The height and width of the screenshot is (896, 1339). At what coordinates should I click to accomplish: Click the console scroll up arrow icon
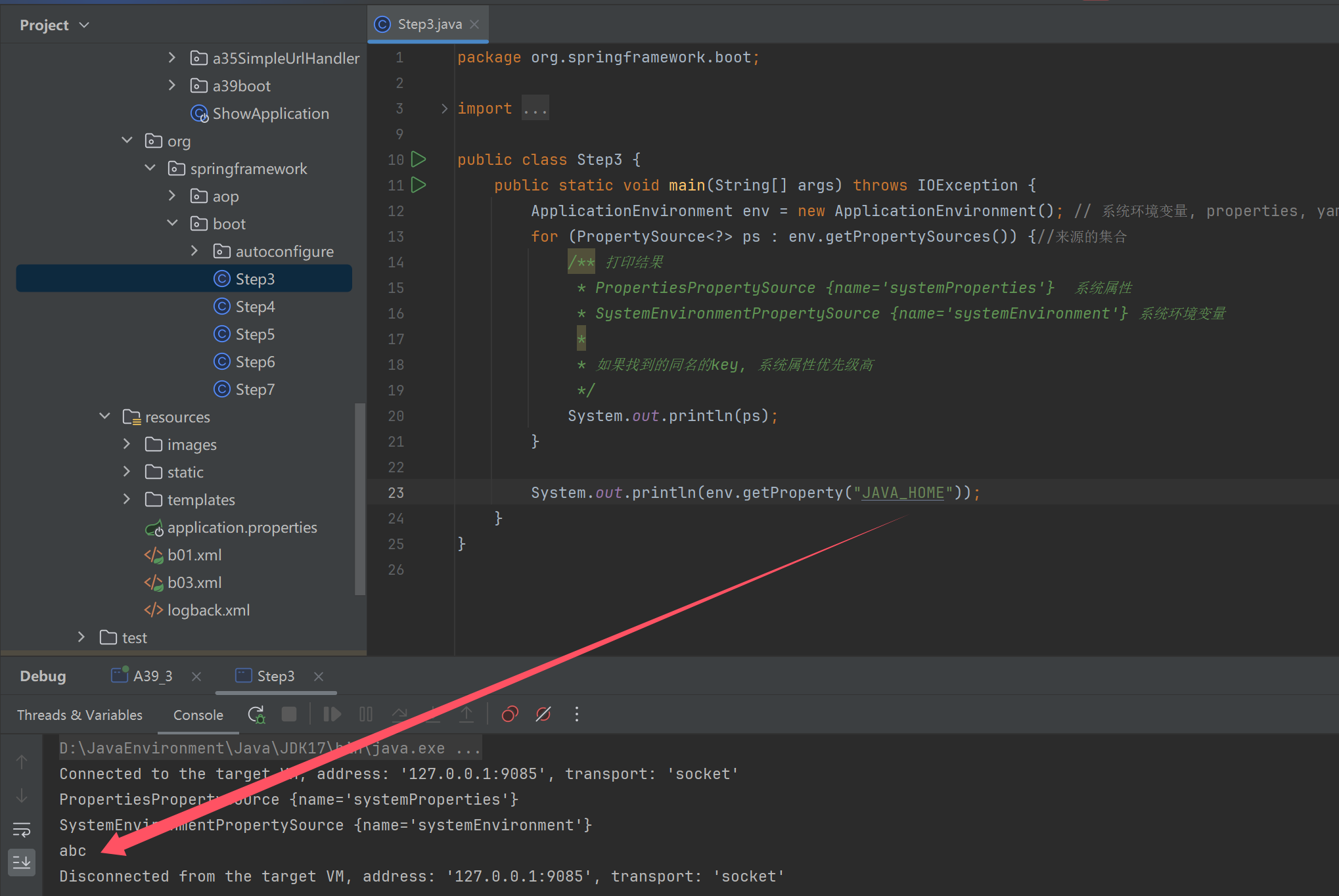pyautogui.click(x=22, y=762)
